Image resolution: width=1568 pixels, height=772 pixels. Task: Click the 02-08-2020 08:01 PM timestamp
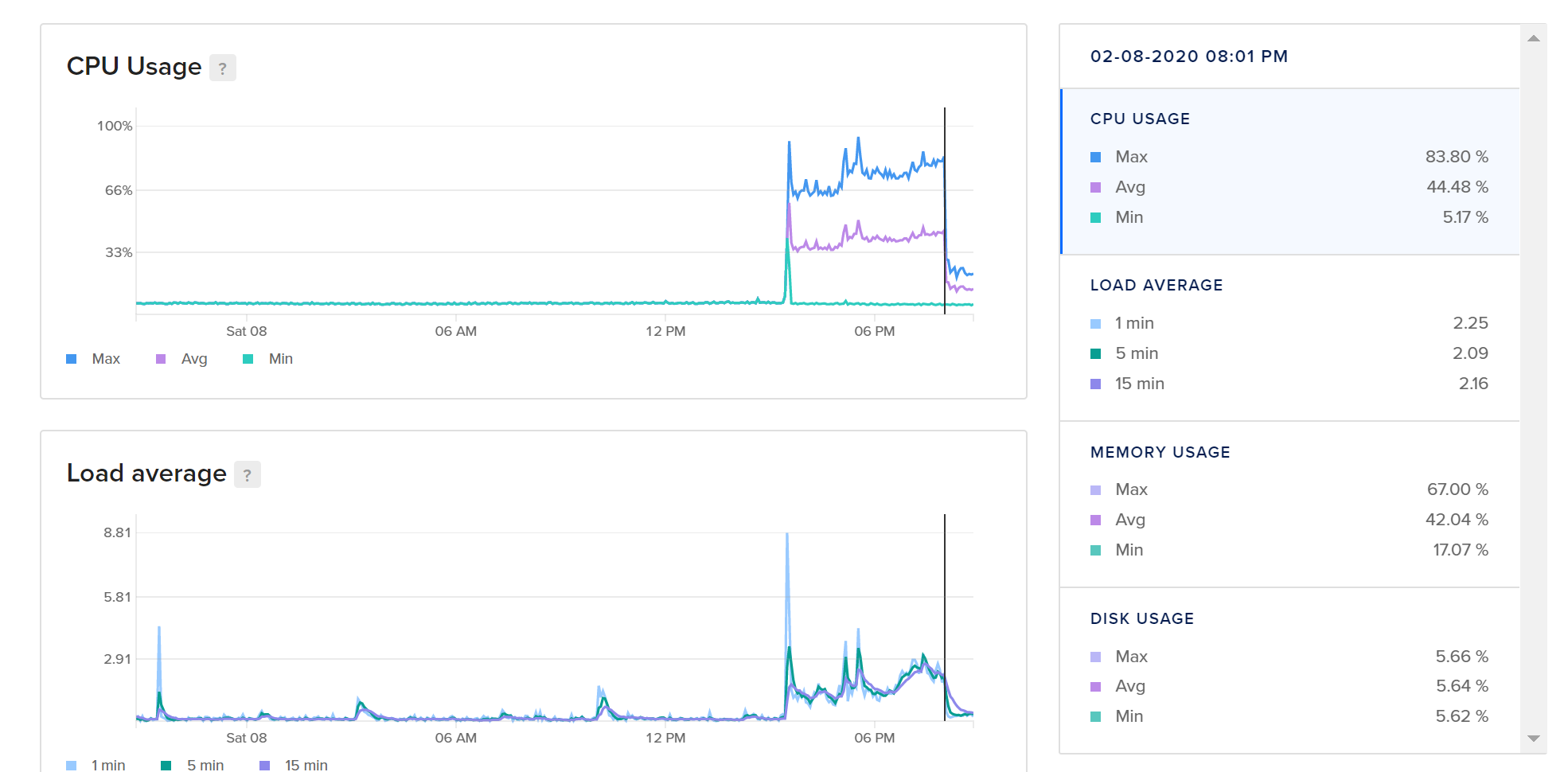1189,56
